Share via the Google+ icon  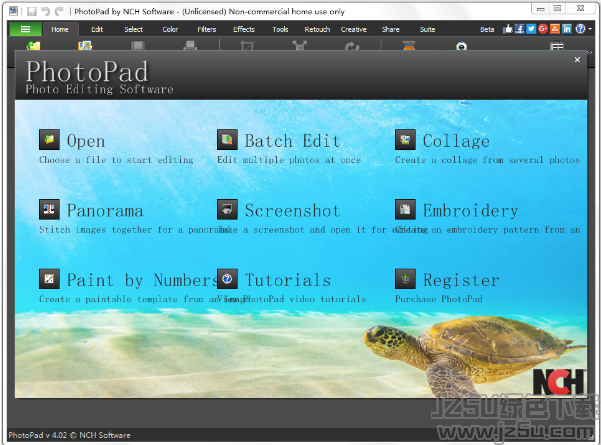[x=543, y=29]
